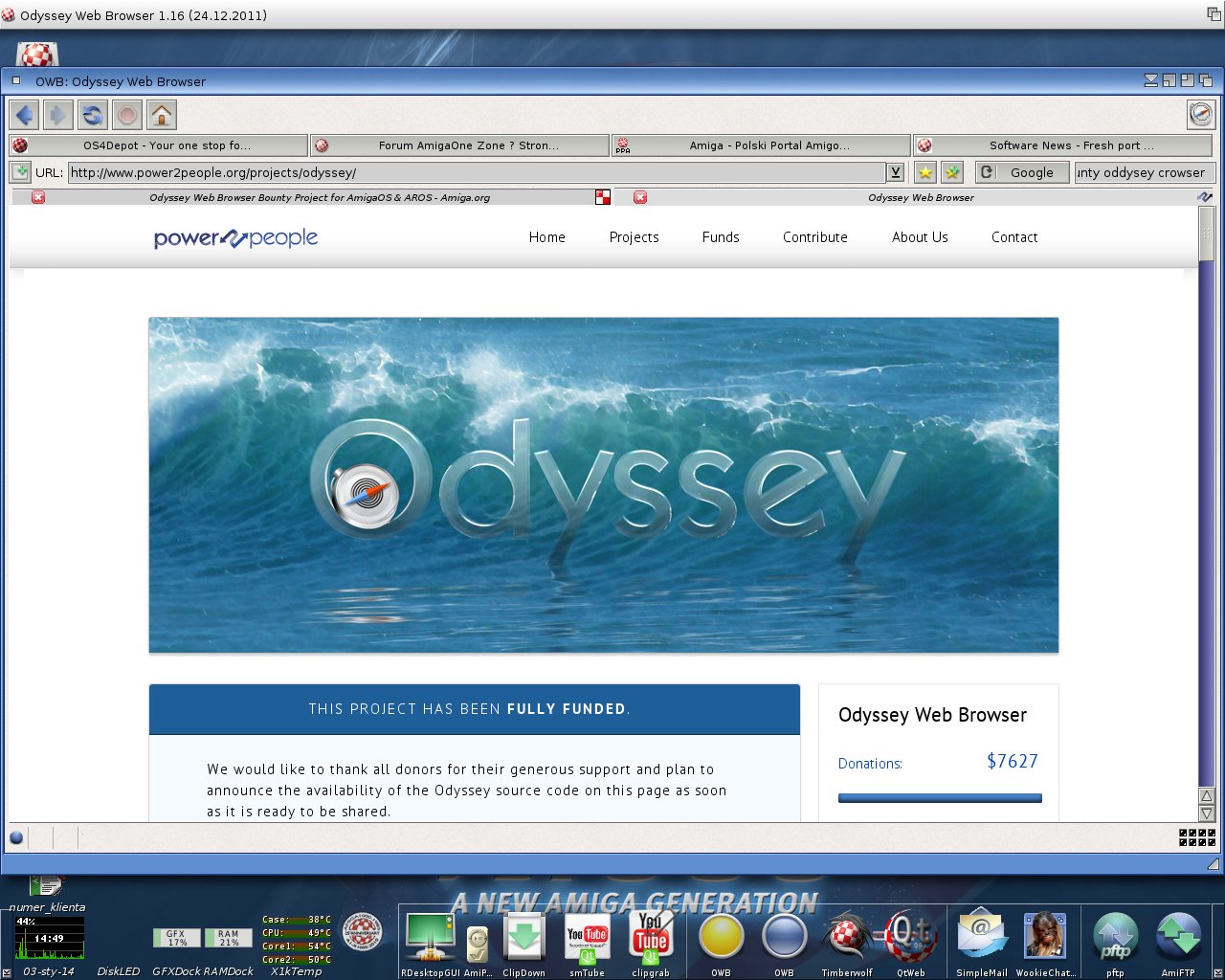Add bookmark using the star-plus button
This screenshot has width=1225, height=980.
(x=951, y=172)
